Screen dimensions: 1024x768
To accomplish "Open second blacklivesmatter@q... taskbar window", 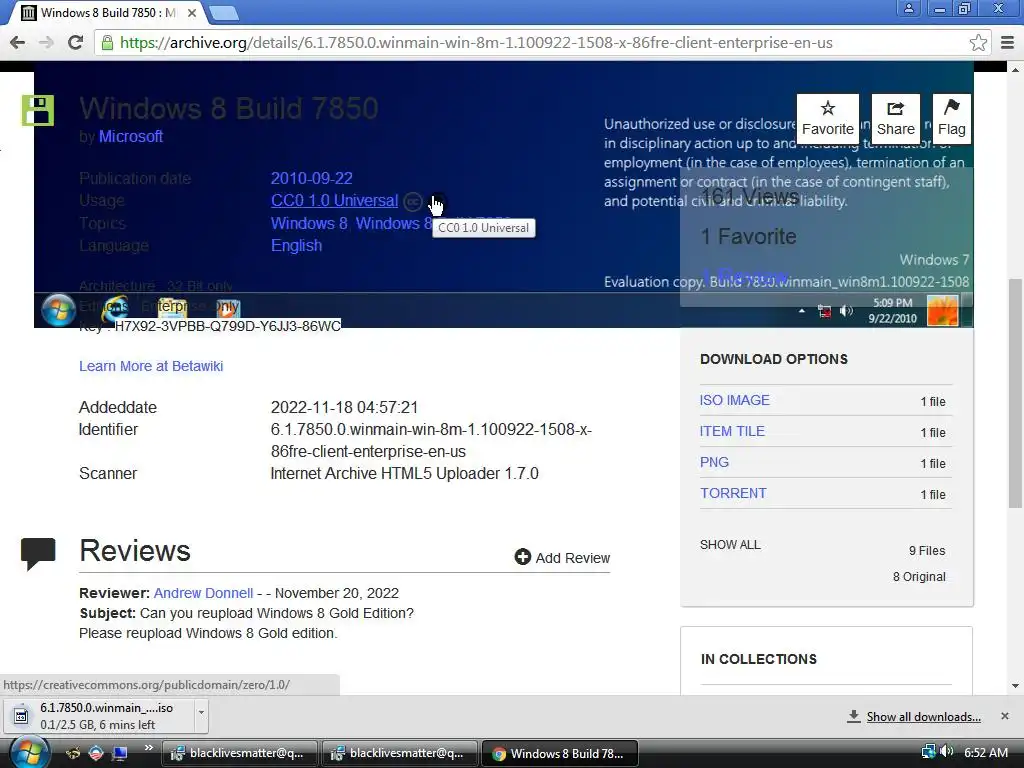I will pyautogui.click(x=398, y=753).
